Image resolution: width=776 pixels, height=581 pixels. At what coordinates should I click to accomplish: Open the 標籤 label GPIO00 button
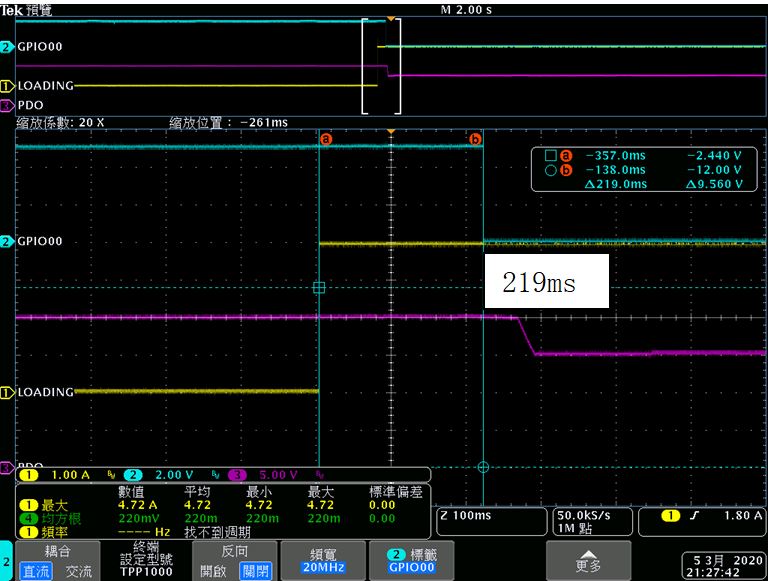click(411, 560)
